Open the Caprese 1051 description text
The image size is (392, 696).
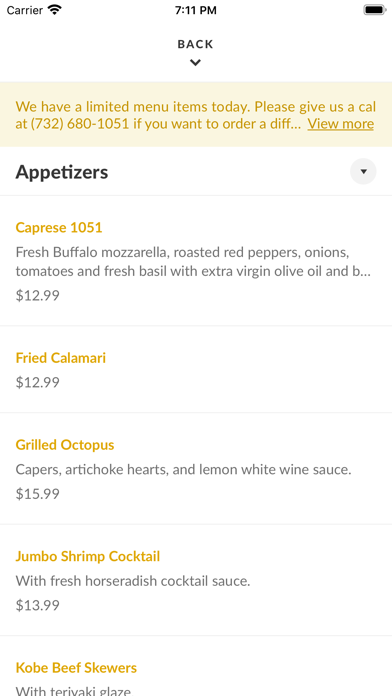tap(193, 262)
